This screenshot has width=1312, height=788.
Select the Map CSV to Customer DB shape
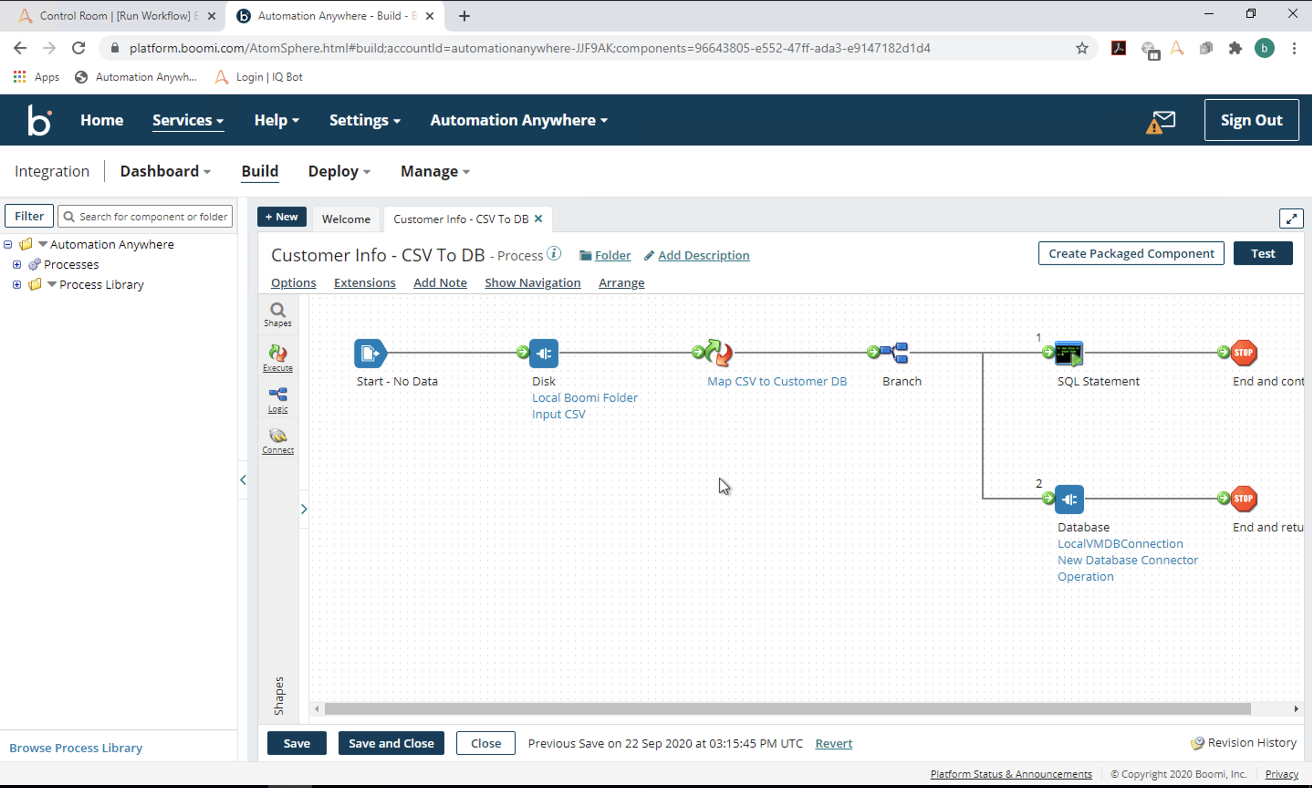718,353
